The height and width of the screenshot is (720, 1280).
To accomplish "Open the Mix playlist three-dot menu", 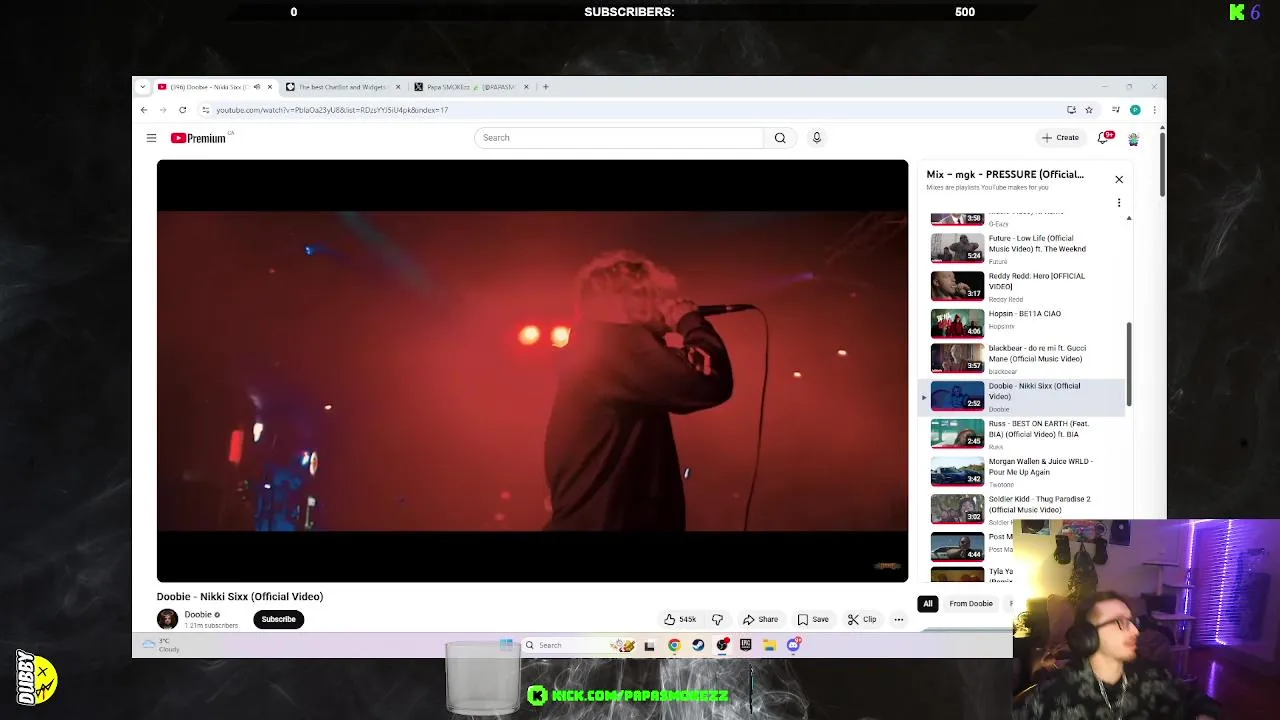I will 1119,203.
